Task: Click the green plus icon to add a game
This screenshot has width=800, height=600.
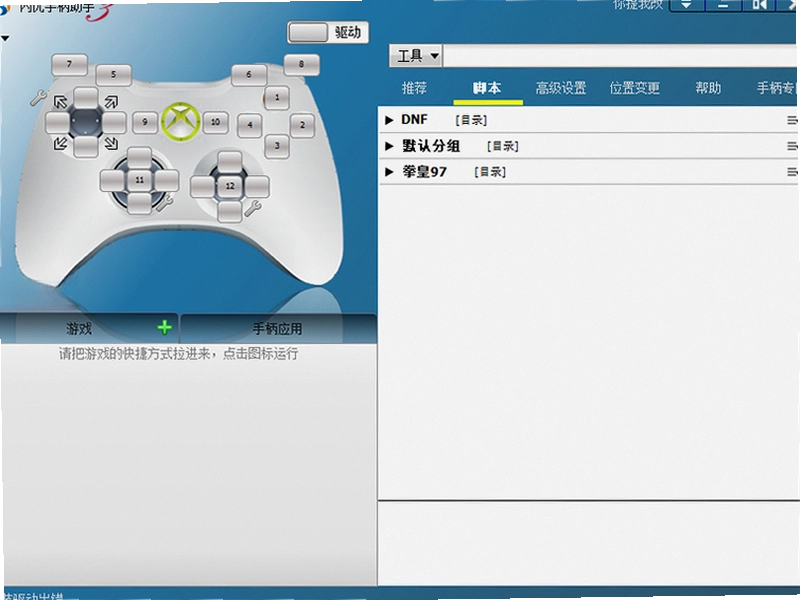Action: coord(164,327)
